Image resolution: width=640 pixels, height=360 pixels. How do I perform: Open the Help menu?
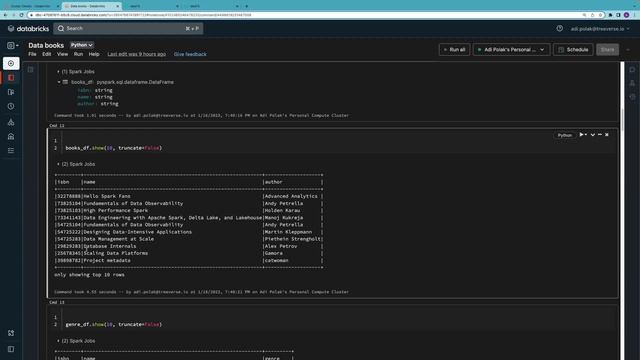tap(94, 54)
